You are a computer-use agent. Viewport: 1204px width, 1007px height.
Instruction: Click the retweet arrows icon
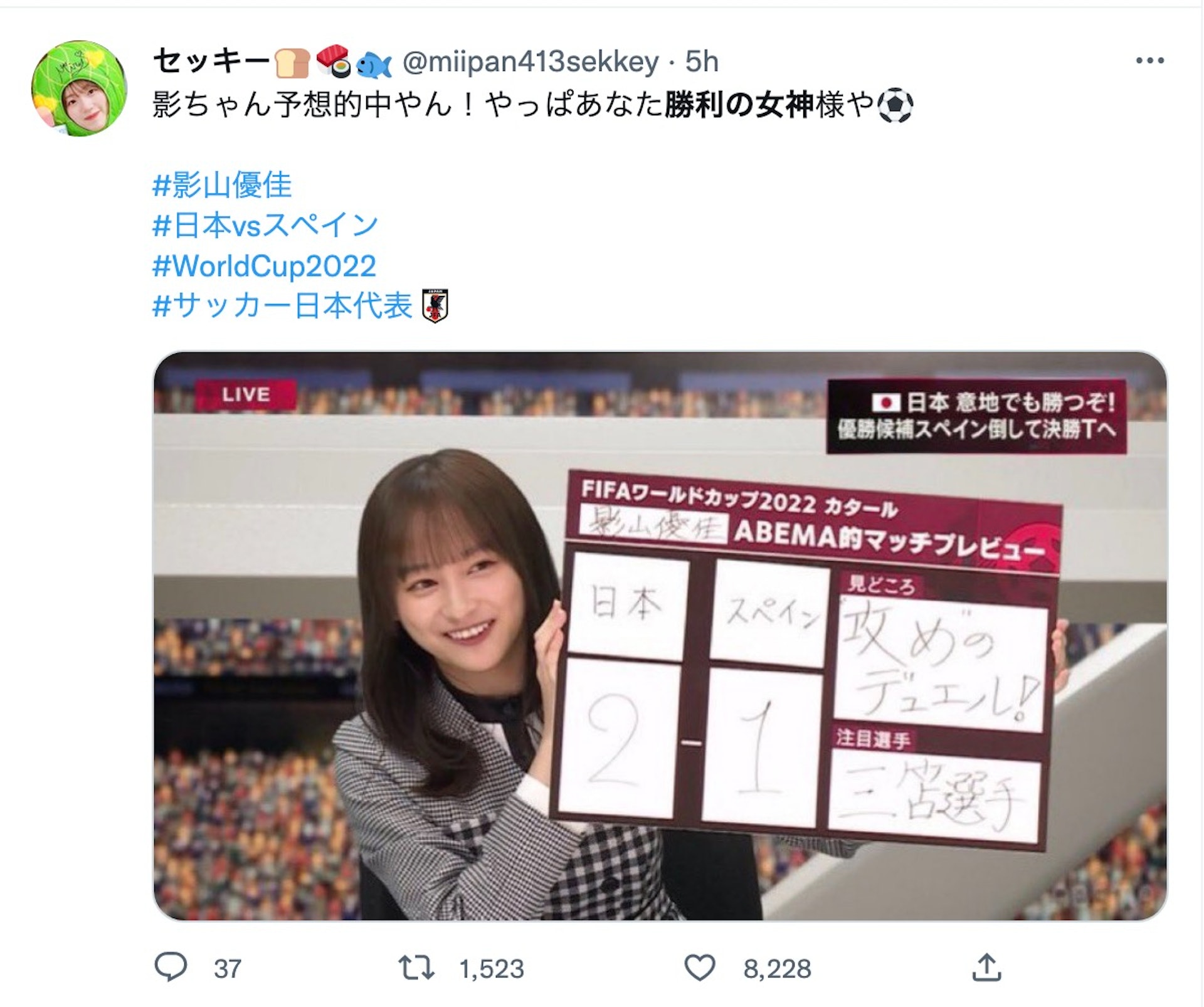coord(416,967)
